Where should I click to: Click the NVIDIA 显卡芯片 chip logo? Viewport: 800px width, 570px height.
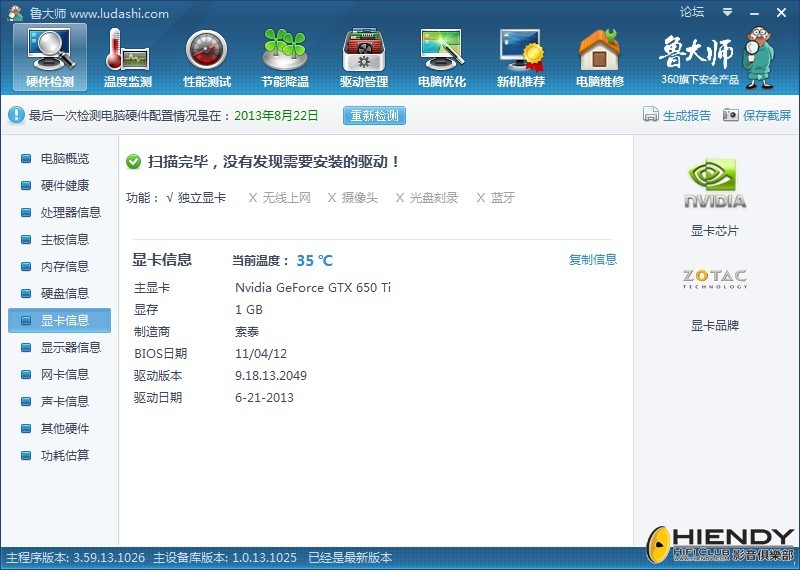point(715,184)
